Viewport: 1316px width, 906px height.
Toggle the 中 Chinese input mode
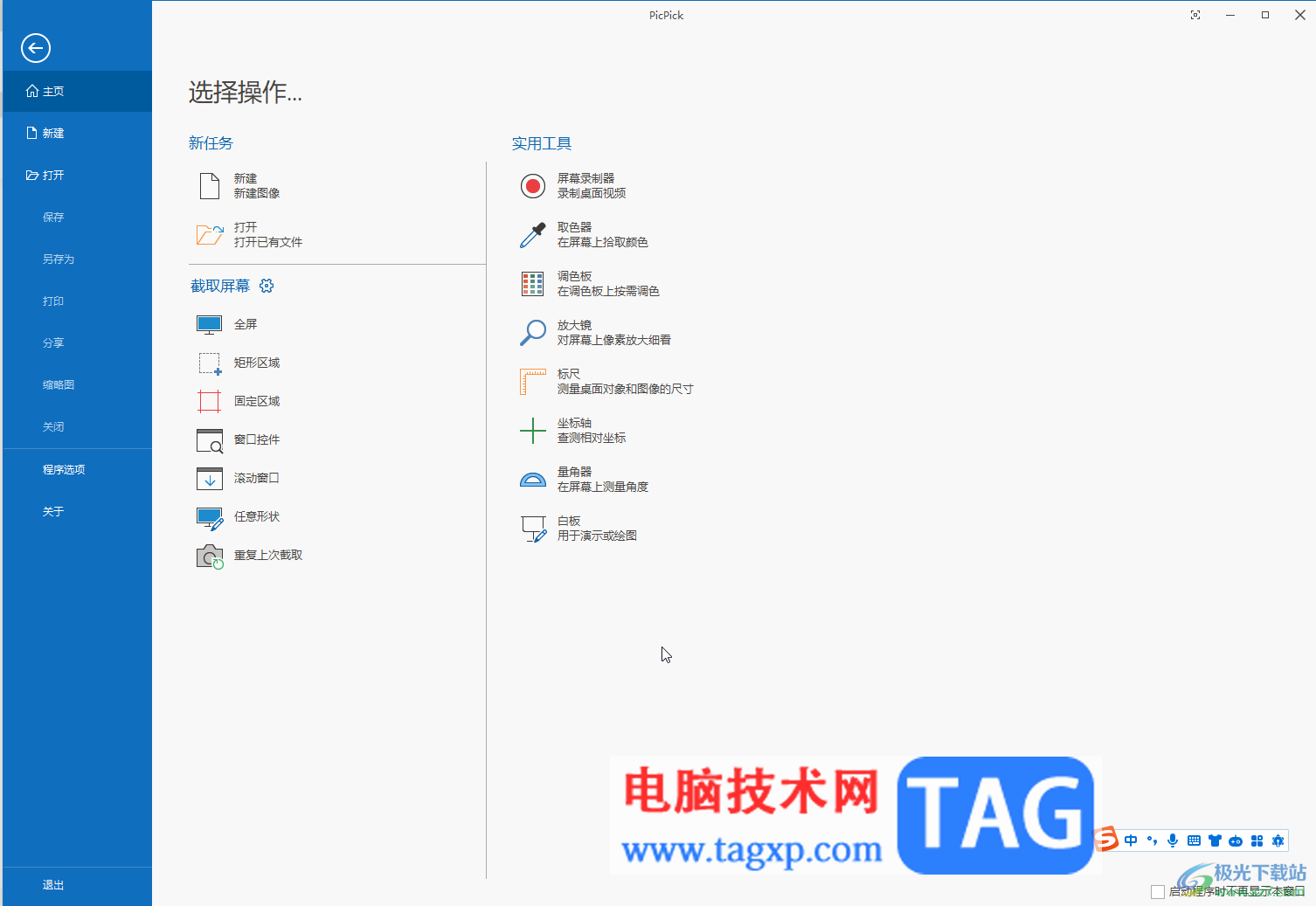[1131, 840]
